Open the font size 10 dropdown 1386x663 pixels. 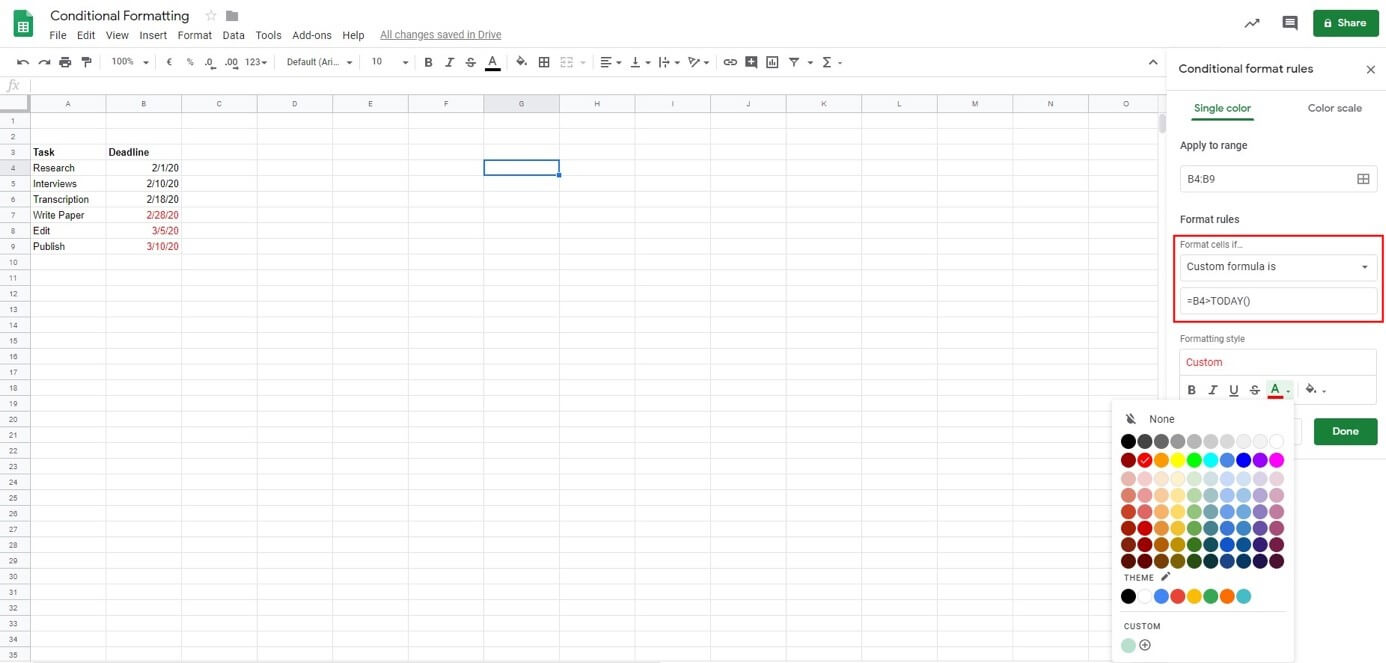(389, 62)
